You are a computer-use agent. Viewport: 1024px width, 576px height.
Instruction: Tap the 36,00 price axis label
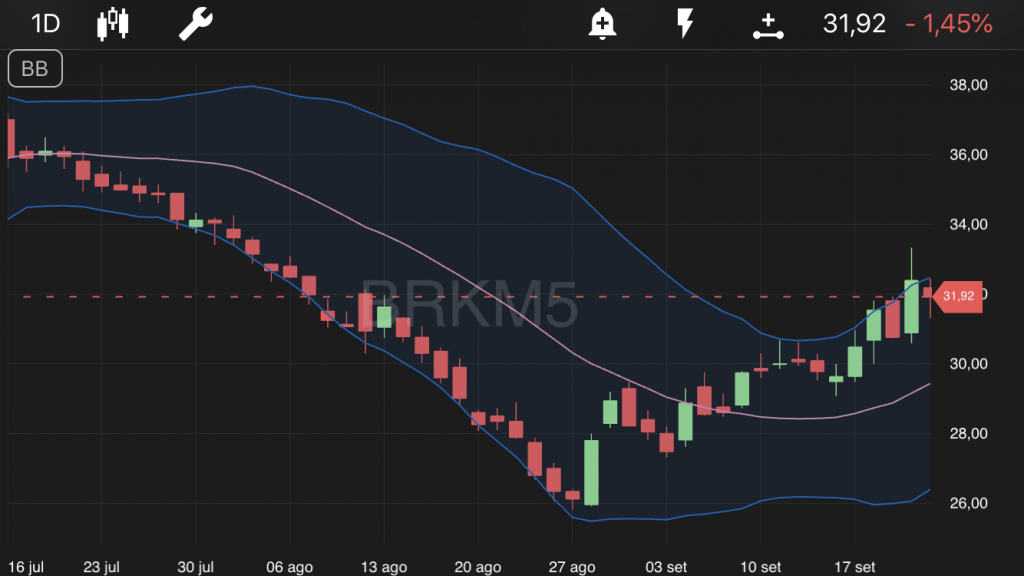point(968,155)
